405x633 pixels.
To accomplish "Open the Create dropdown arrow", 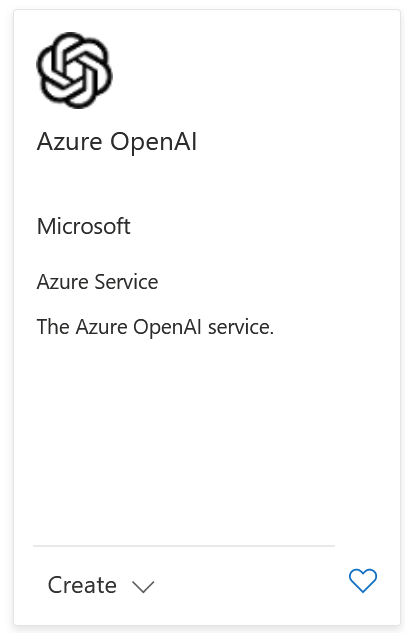I will [143, 587].
